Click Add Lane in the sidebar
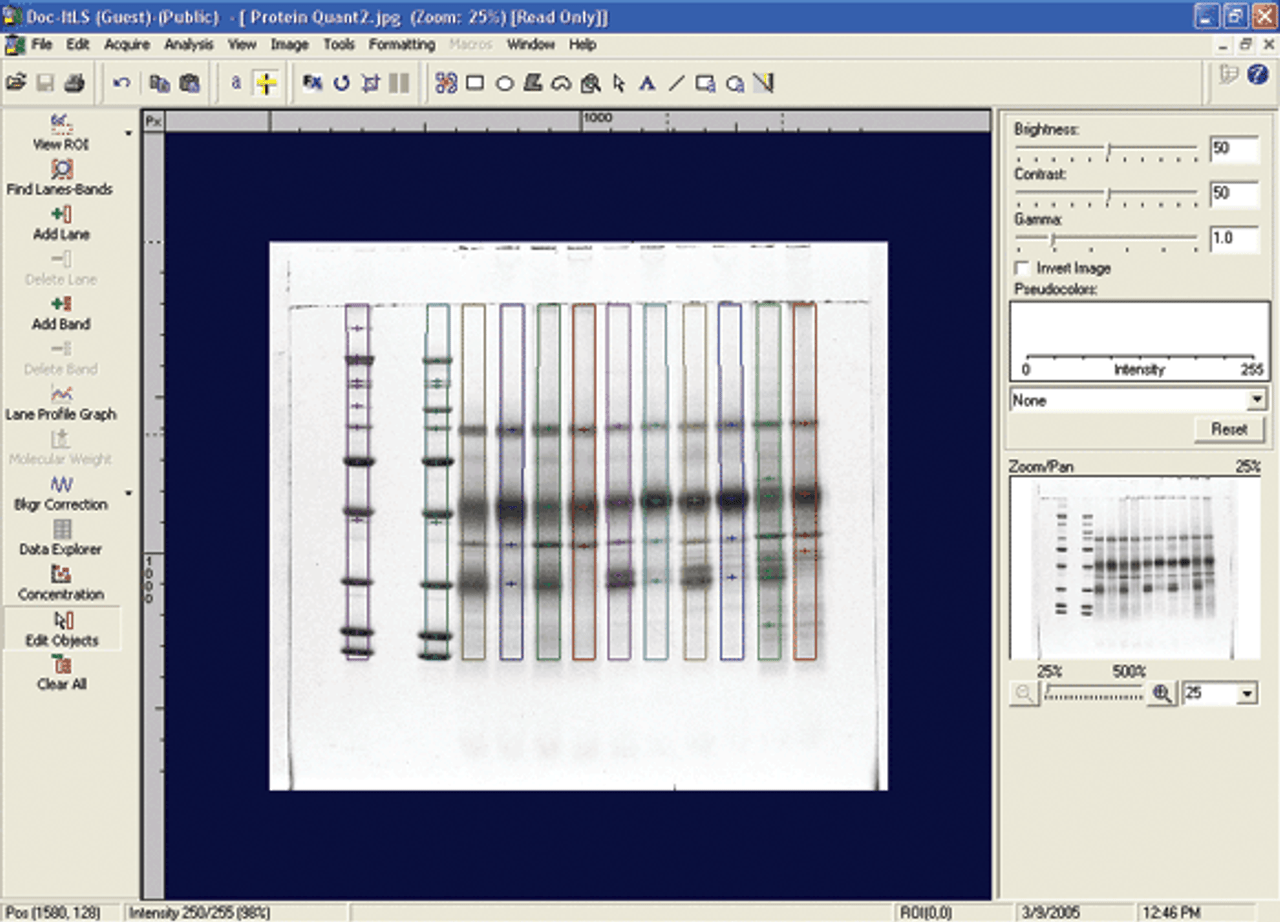Image resolution: width=1280 pixels, height=922 pixels. [61, 223]
